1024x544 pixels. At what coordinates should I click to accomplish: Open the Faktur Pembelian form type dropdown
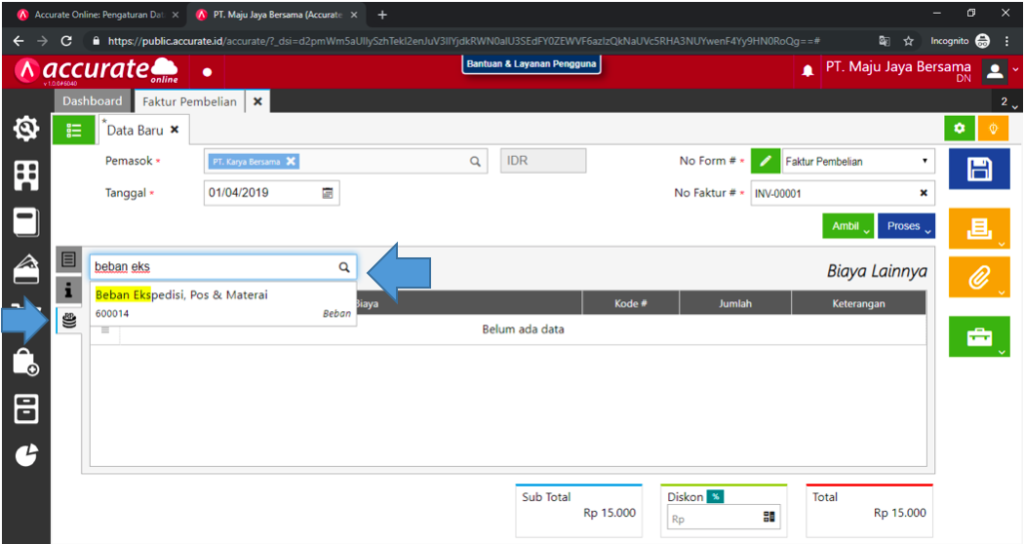point(859,161)
